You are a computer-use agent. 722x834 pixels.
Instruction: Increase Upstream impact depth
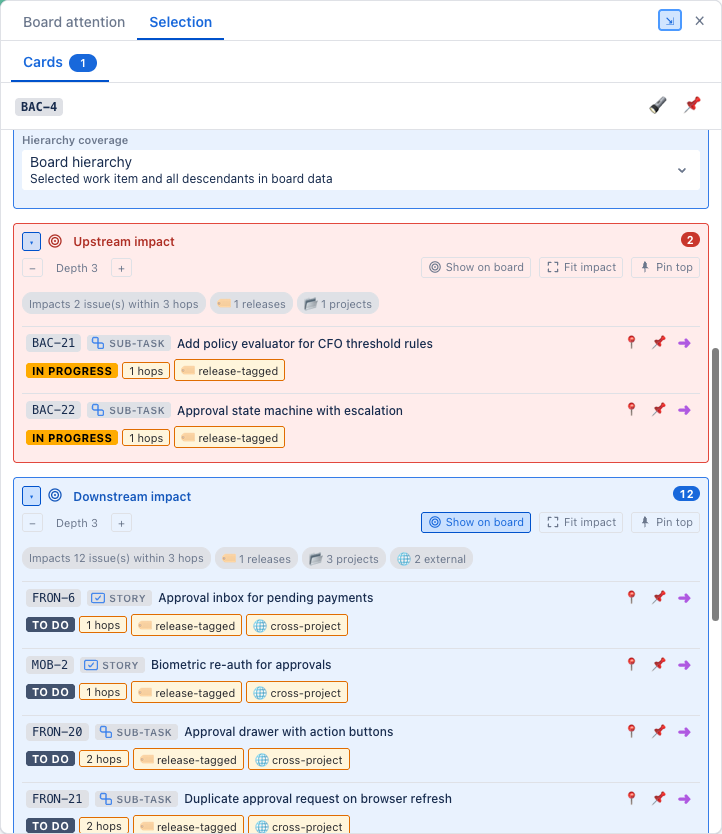[121, 268]
